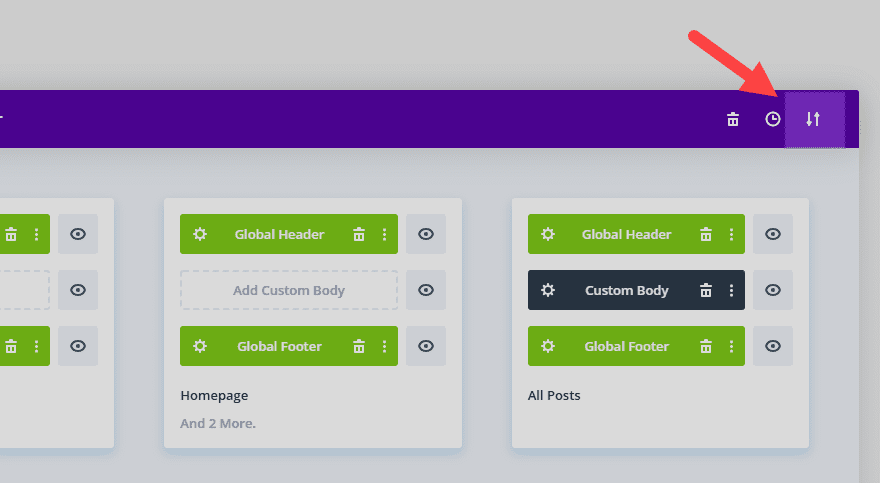Click the trash icon in purple header
880x483 pixels.
[x=733, y=120]
